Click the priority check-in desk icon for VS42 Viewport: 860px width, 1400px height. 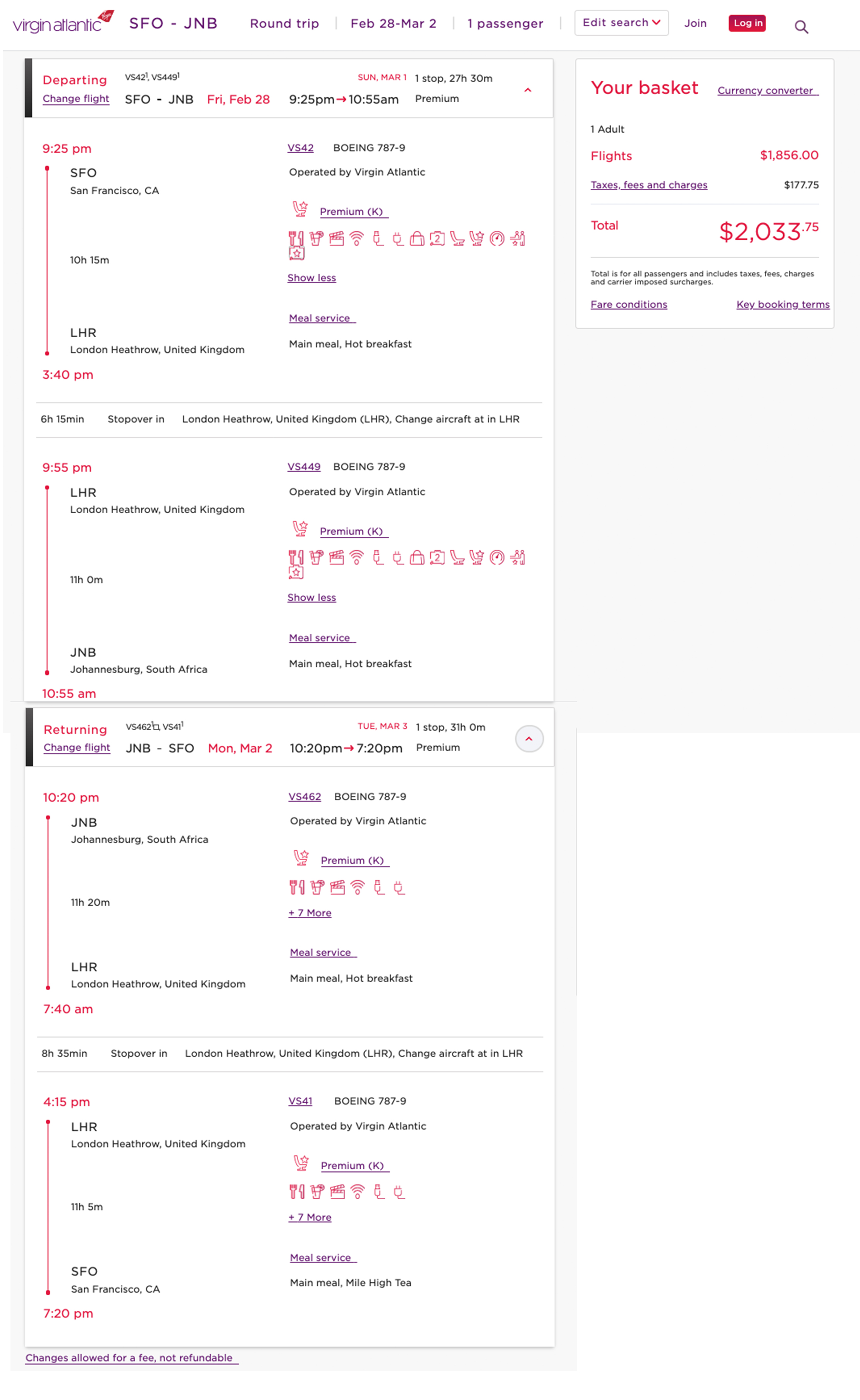coord(517,238)
